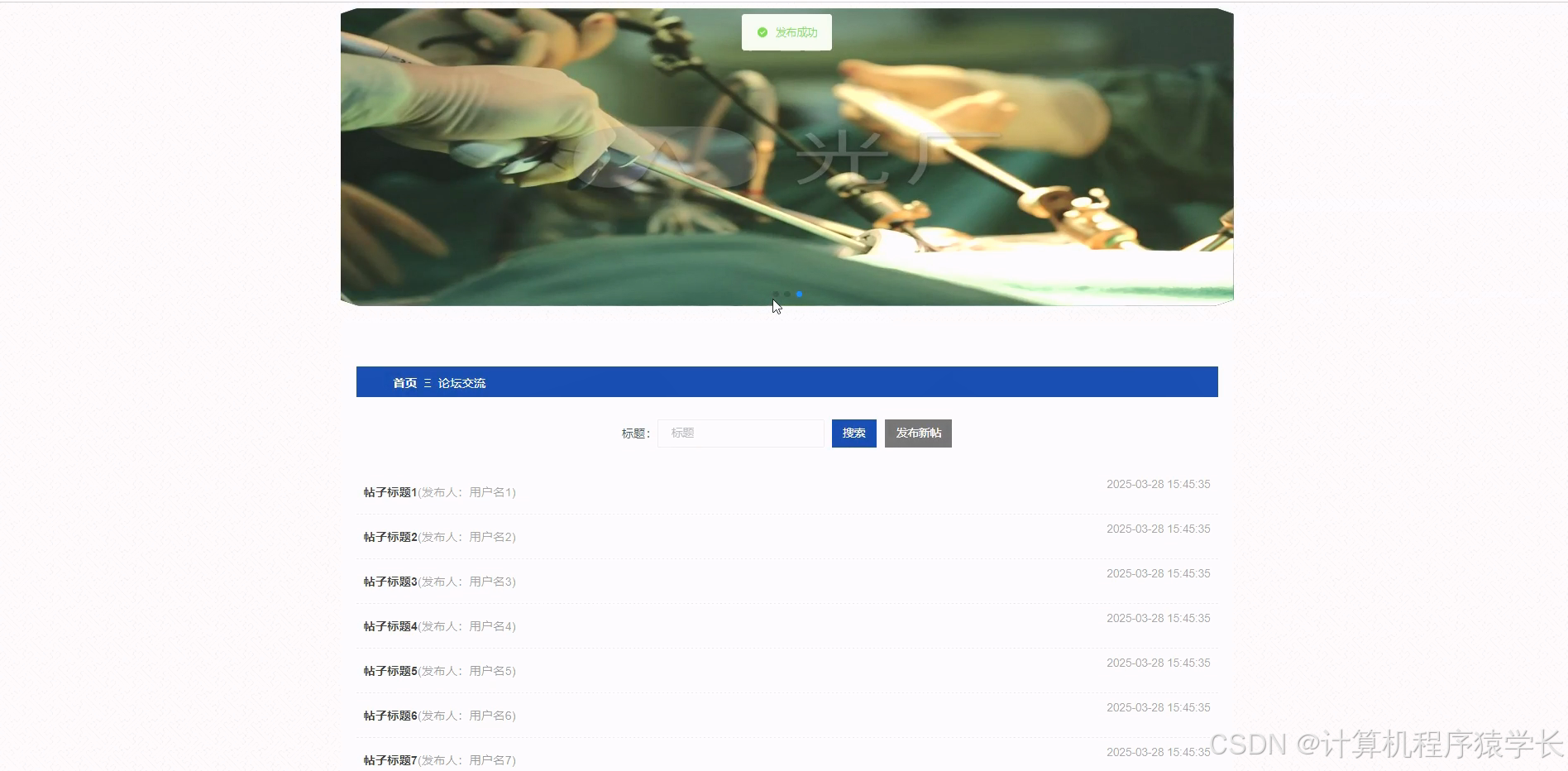Image resolution: width=1568 pixels, height=771 pixels.
Task: Click the author text 用户名4
Action: [x=490, y=626]
